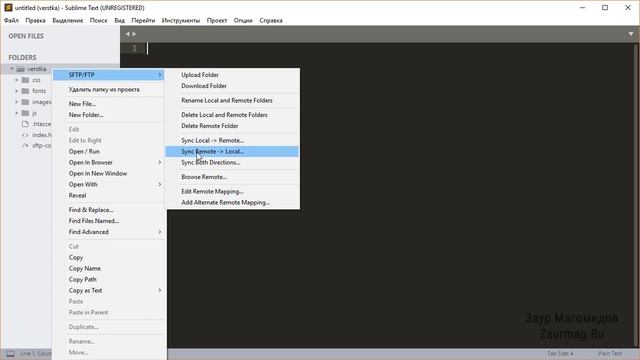Choose Open In New Window
The width and height of the screenshot is (640, 360).
(109, 173)
